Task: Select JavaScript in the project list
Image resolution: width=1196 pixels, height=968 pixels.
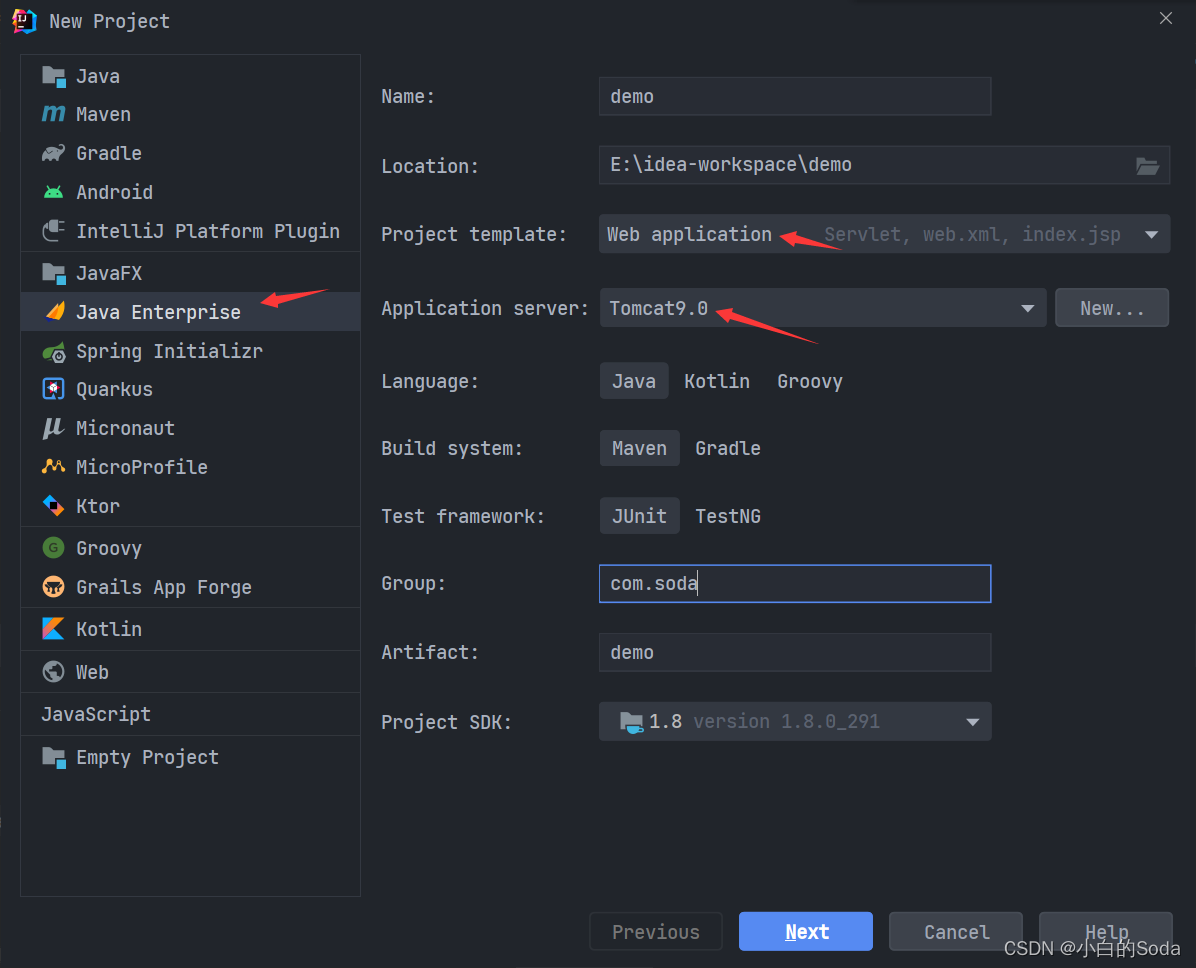Action: pyautogui.click(x=191, y=714)
